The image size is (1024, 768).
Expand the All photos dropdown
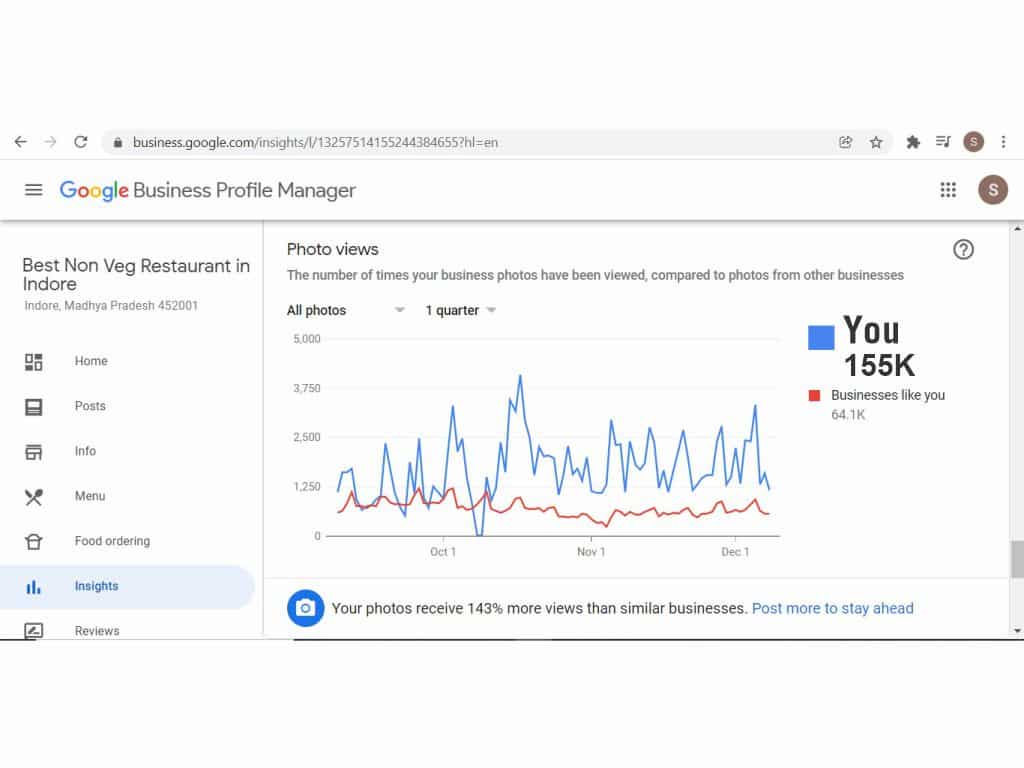click(x=346, y=311)
